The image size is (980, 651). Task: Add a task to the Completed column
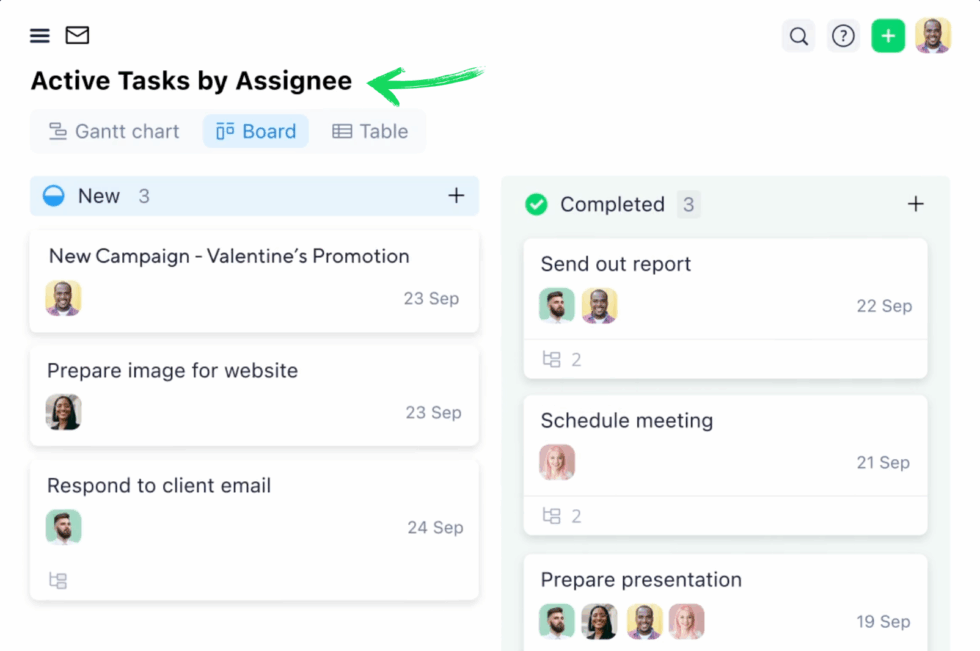coord(915,204)
